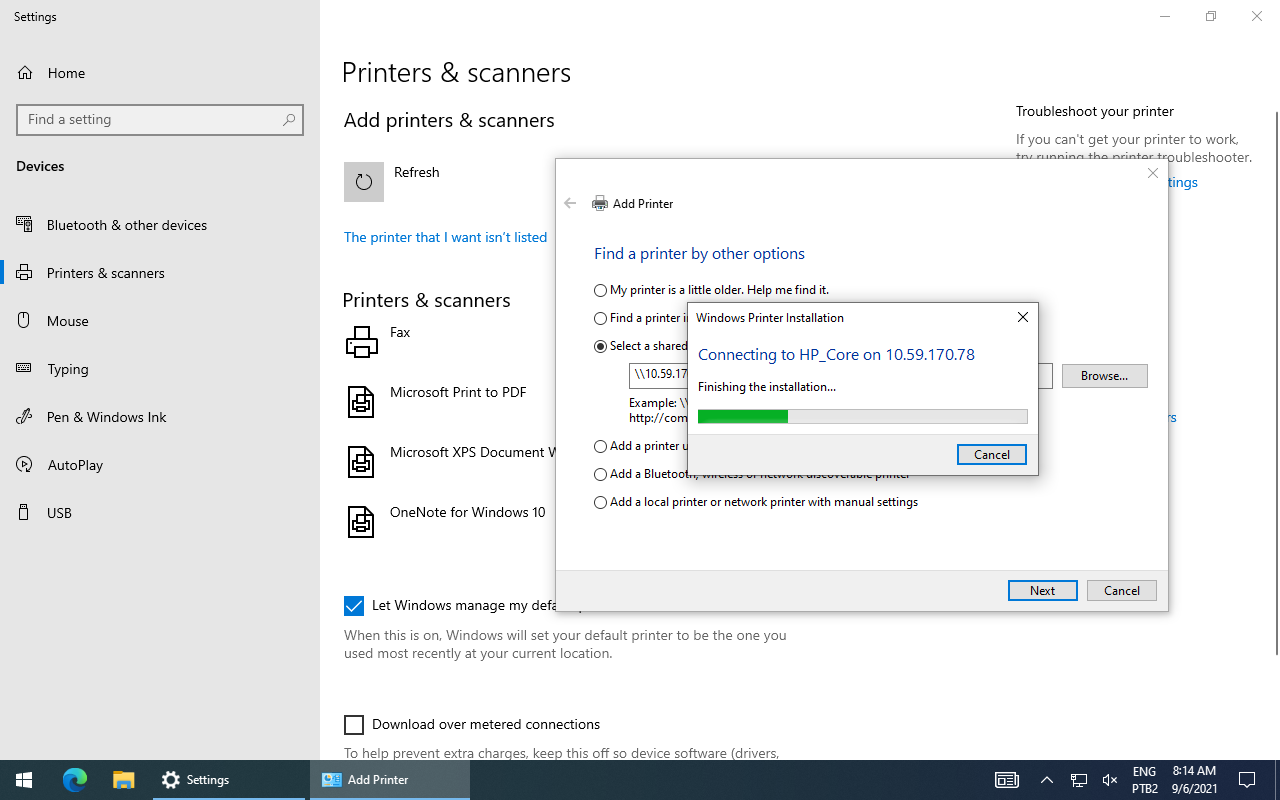Click the installation progress bar

click(x=862, y=416)
